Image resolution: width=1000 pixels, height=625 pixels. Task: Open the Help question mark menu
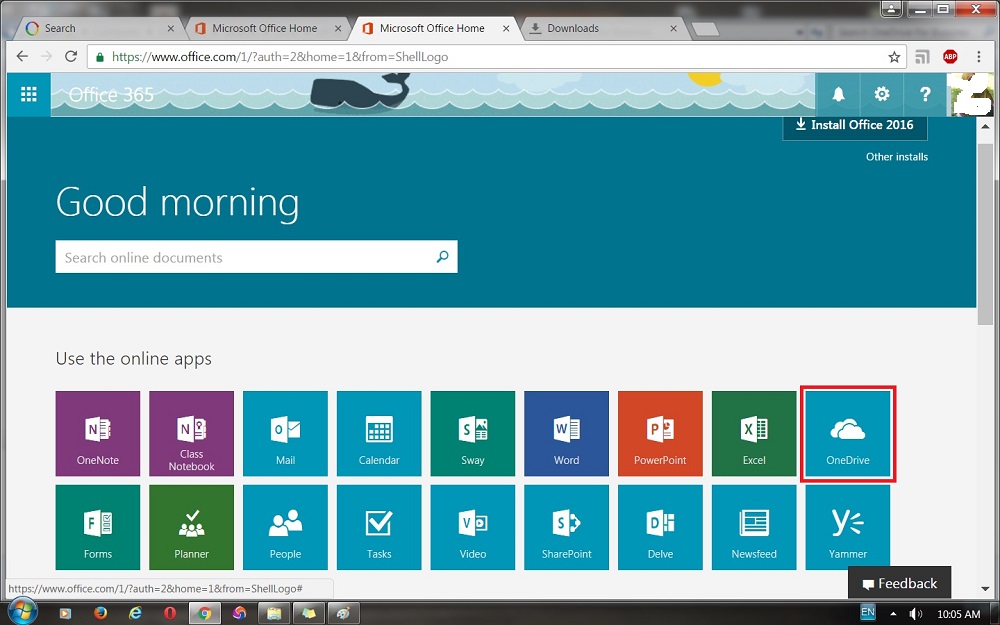click(924, 95)
